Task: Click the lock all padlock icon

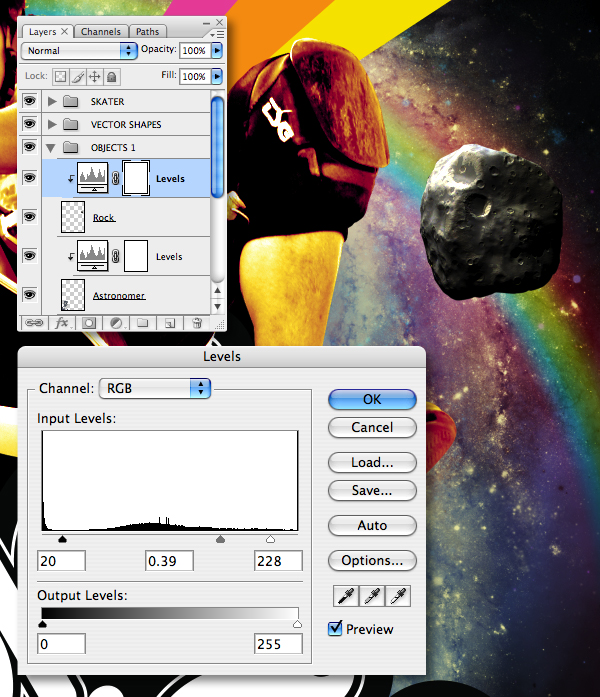Action: pyautogui.click(x=112, y=77)
